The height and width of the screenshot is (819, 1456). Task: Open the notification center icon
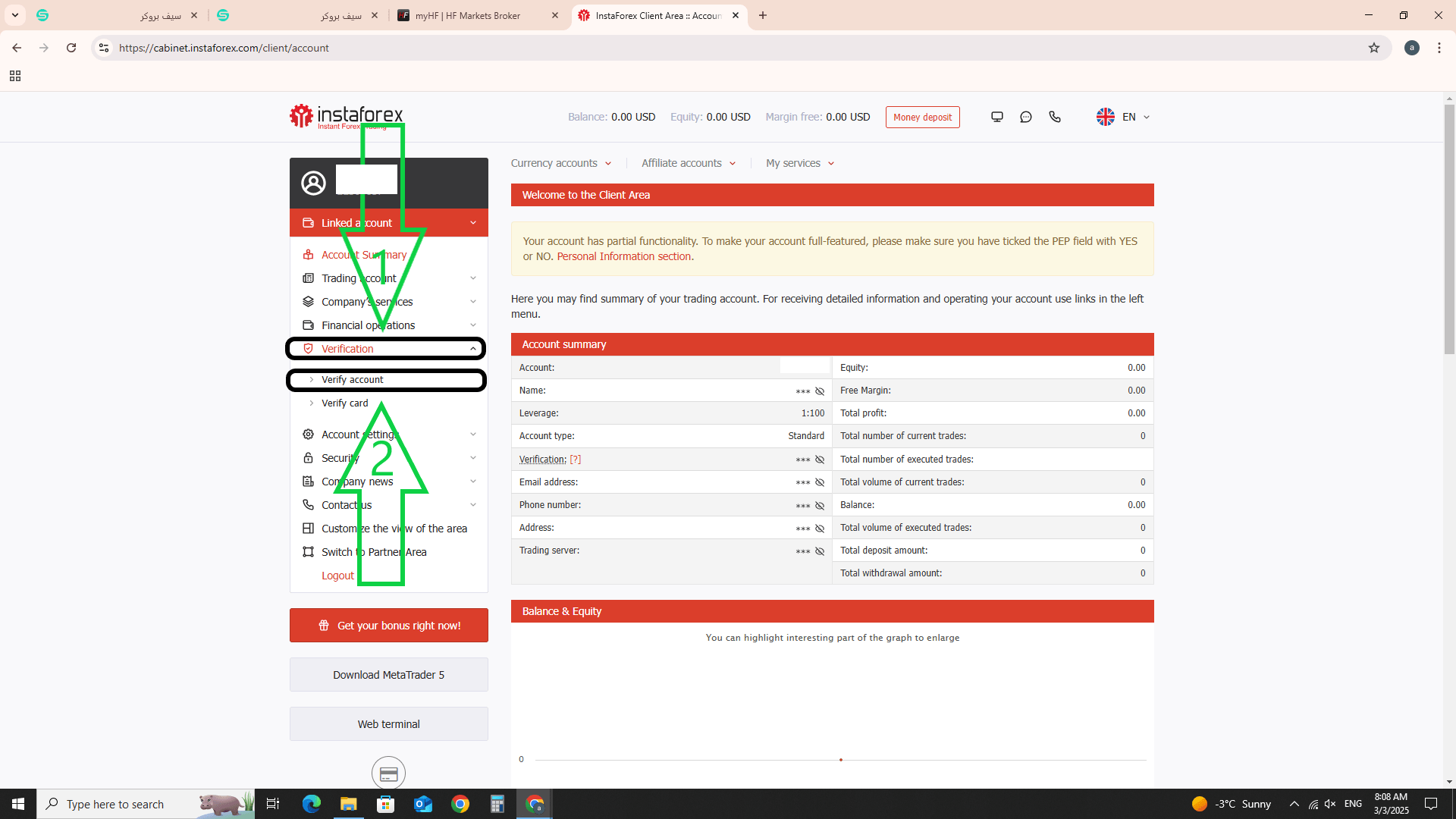point(1431,804)
